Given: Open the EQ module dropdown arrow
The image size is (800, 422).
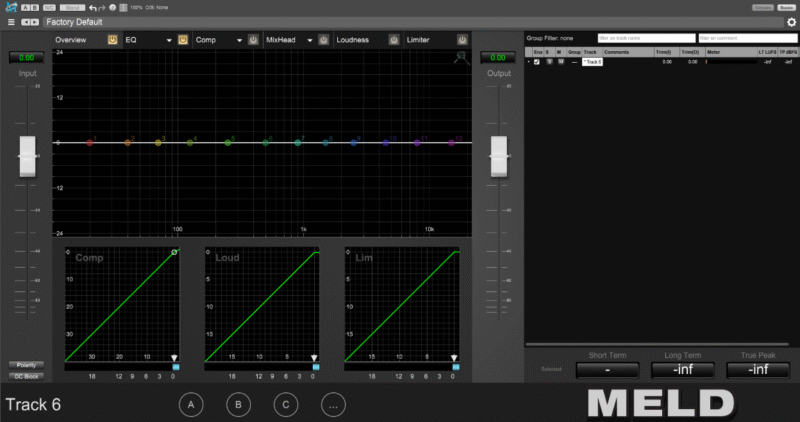Looking at the screenshot, I should click(169, 40).
